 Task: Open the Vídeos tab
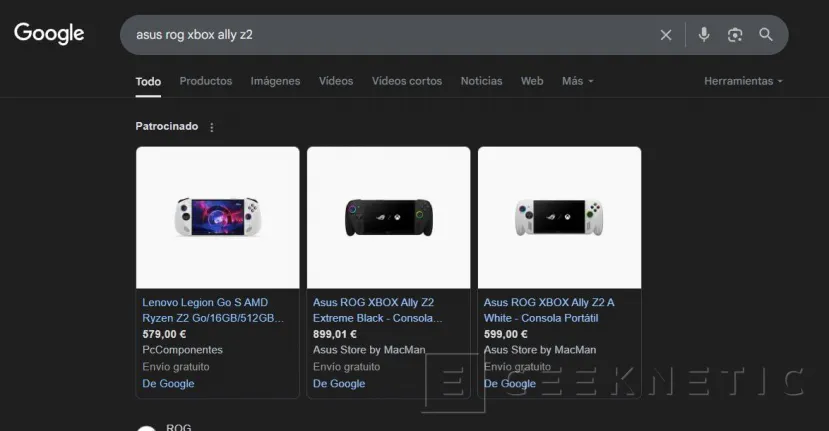(336, 81)
